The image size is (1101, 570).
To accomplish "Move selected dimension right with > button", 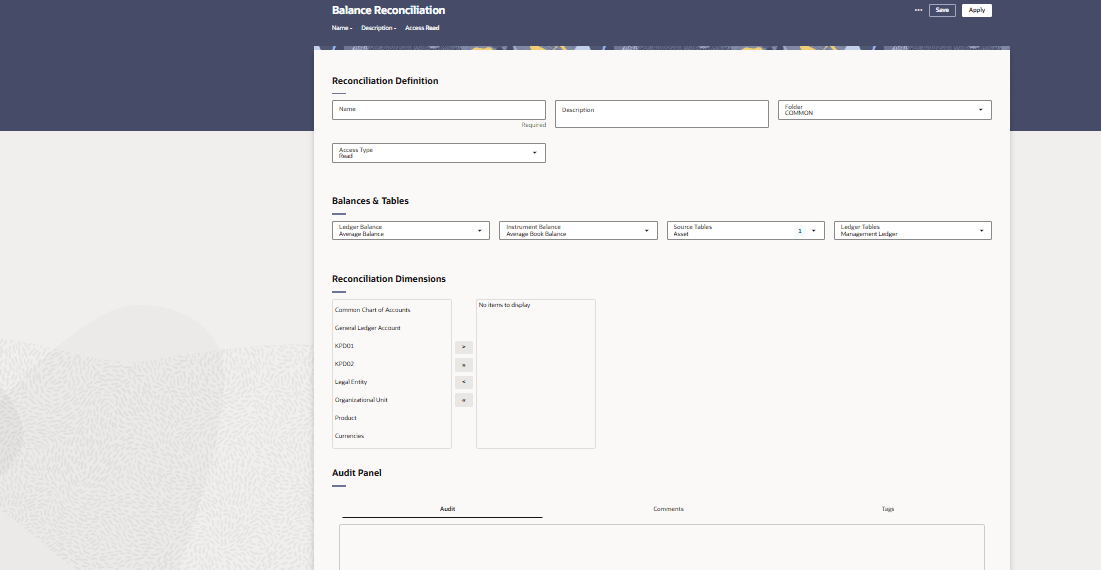I will (x=463, y=347).
